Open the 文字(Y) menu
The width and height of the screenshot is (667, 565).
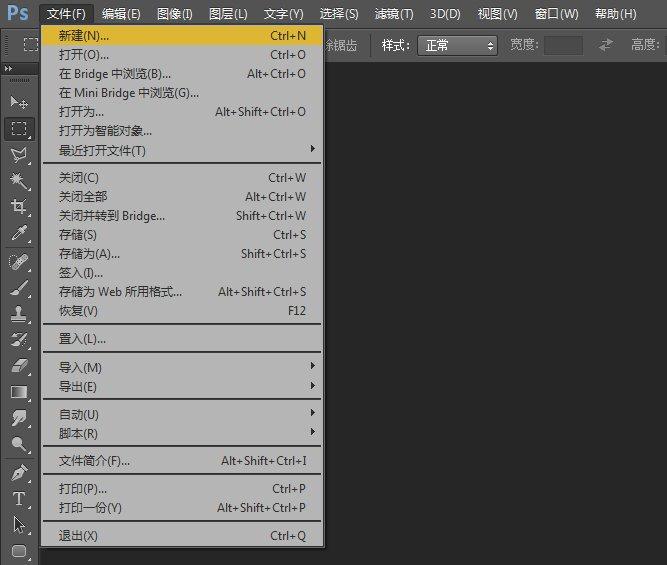click(284, 14)
